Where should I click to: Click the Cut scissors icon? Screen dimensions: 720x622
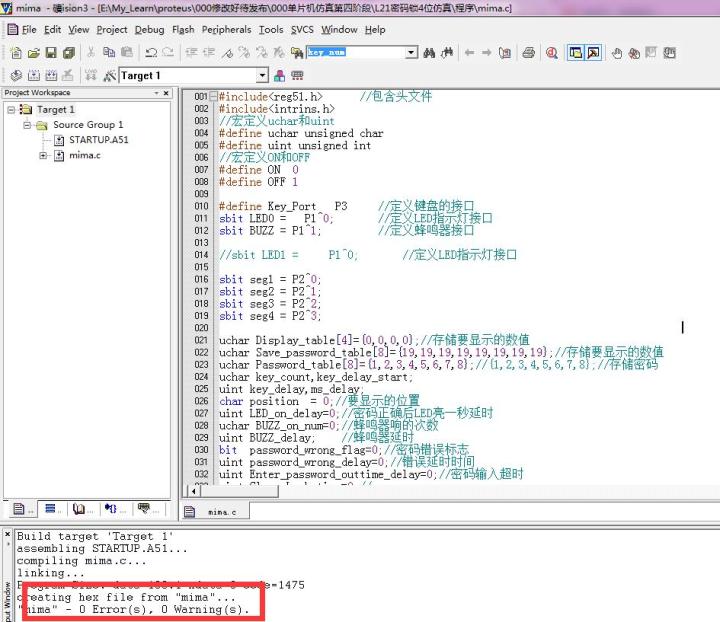[x=91, y=52]
